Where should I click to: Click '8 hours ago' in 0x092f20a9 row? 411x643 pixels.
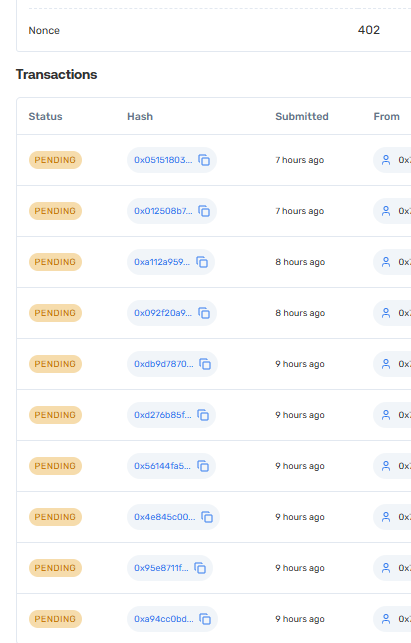tap(300, 313)
